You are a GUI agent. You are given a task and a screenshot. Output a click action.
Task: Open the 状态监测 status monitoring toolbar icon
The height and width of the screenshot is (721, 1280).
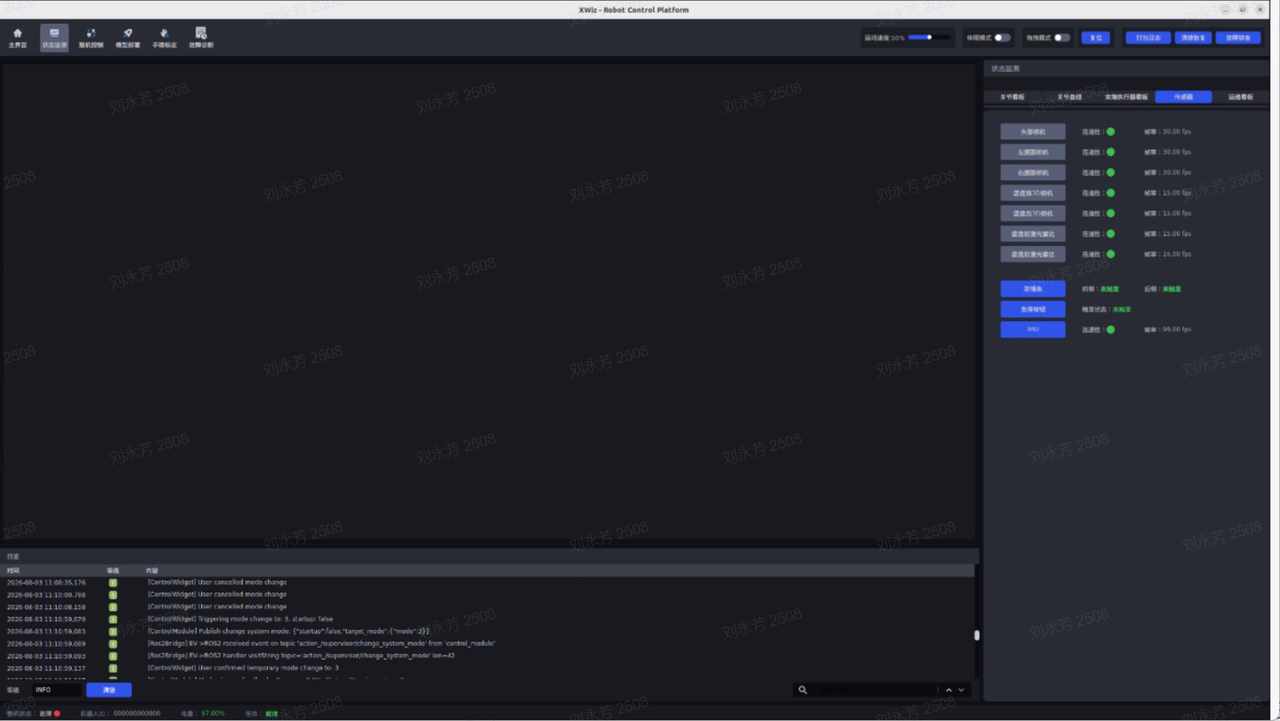[54, 38]
